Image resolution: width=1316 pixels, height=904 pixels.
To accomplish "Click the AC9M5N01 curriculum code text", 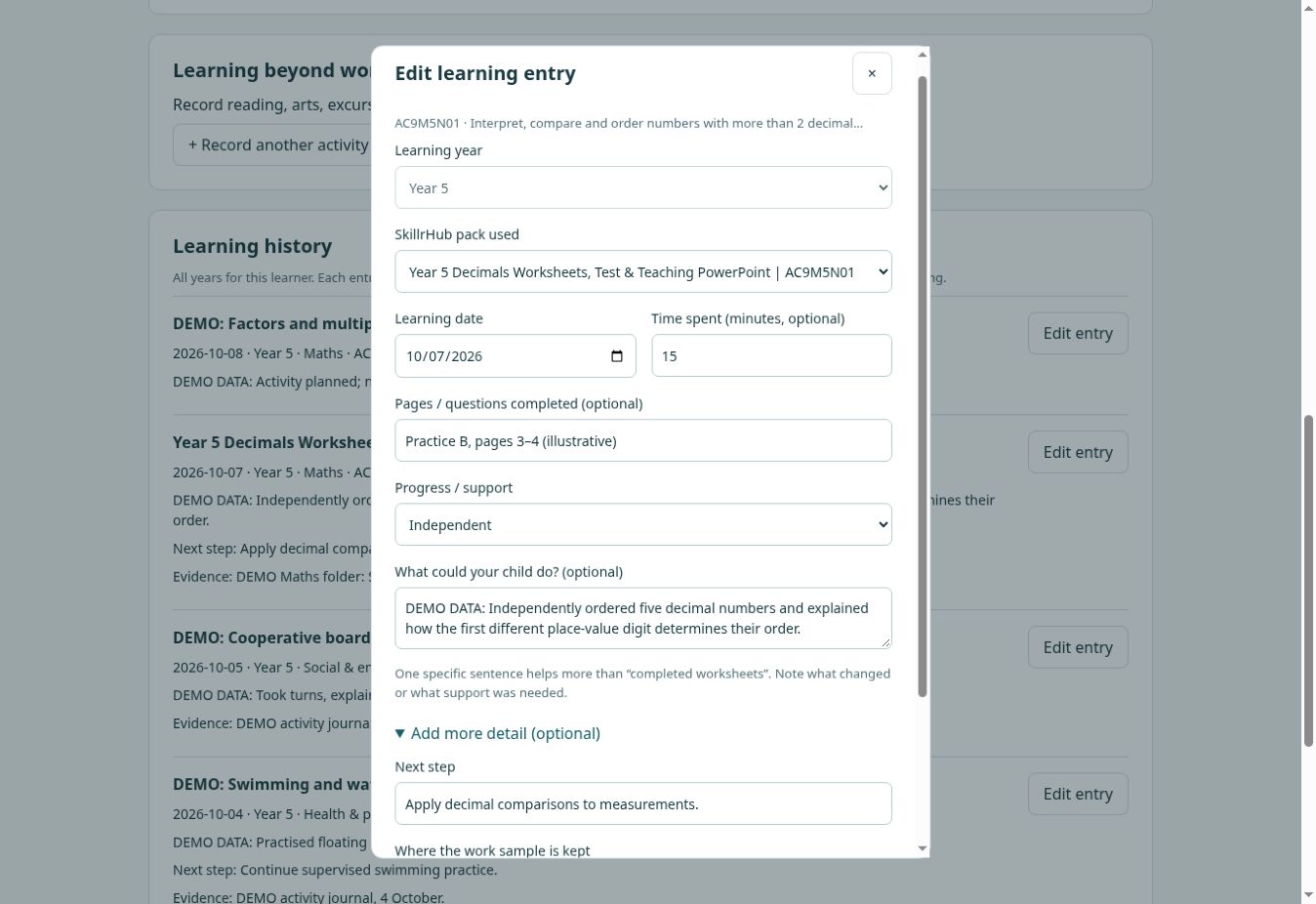I will tap(427, 123).
